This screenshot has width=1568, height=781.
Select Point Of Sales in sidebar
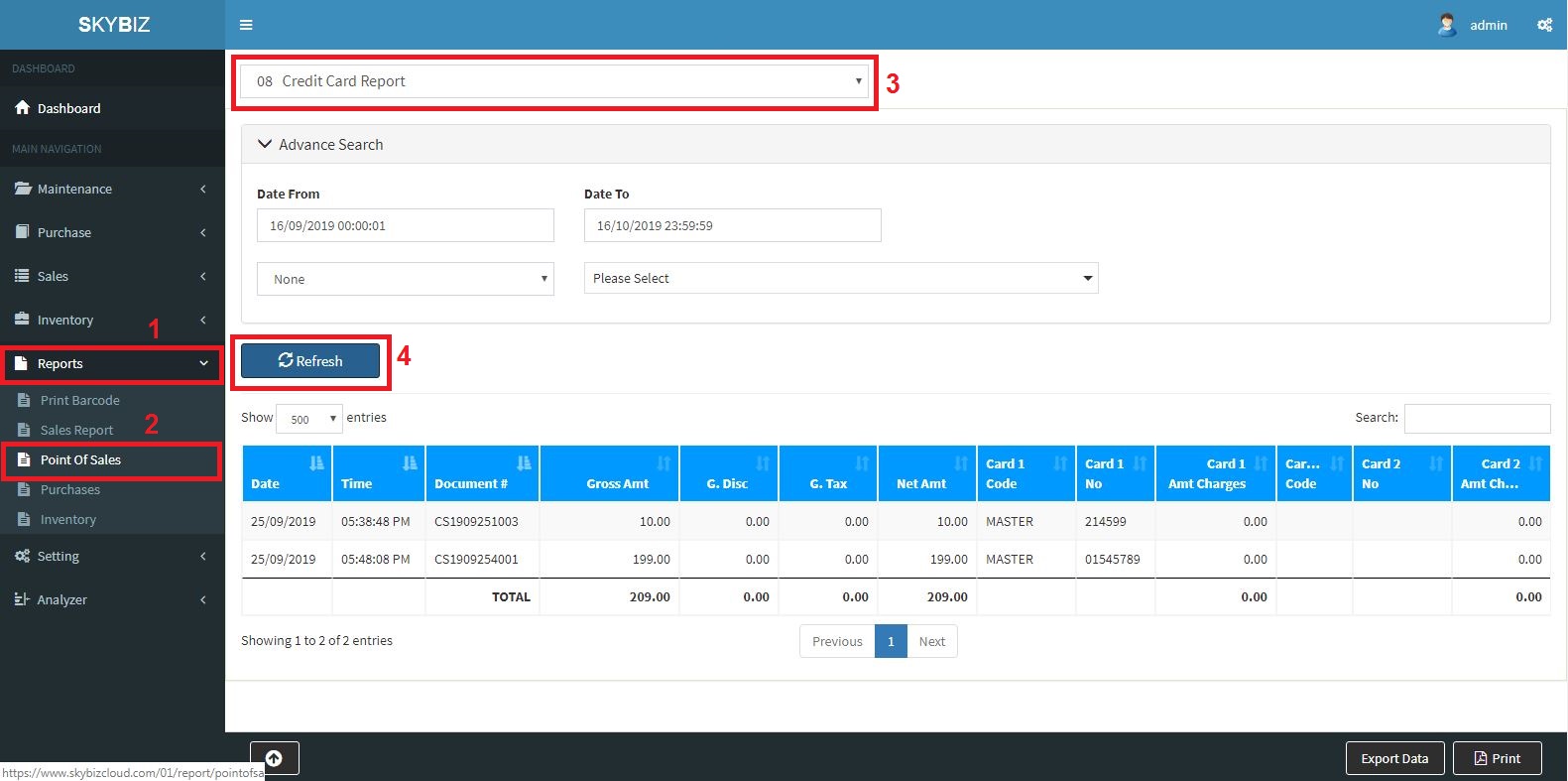click(80, 460)
